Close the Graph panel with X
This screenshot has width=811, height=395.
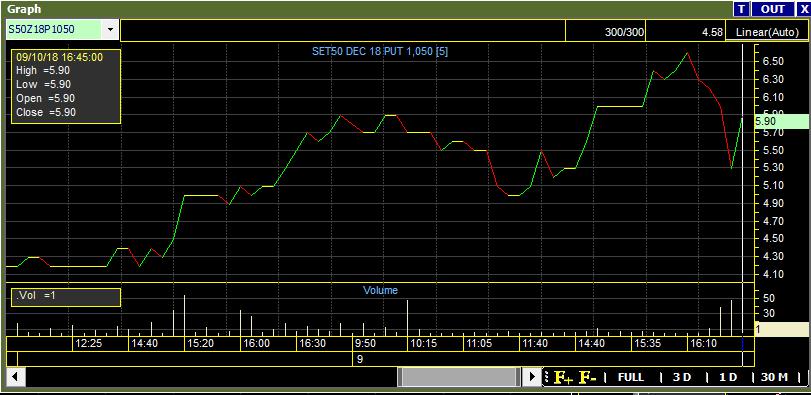click(x=804, y=9)
